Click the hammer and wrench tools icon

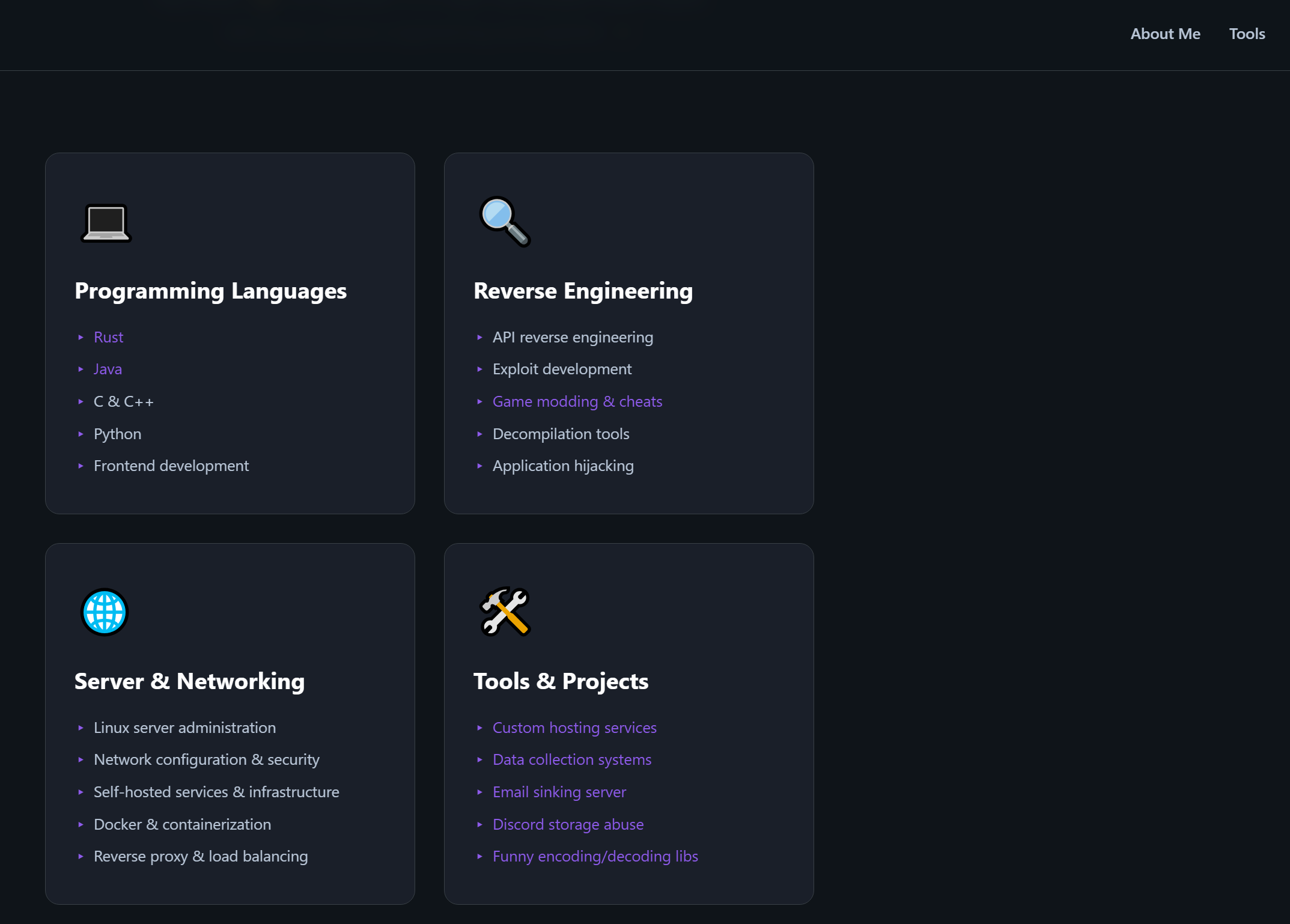tap(505, 612)
